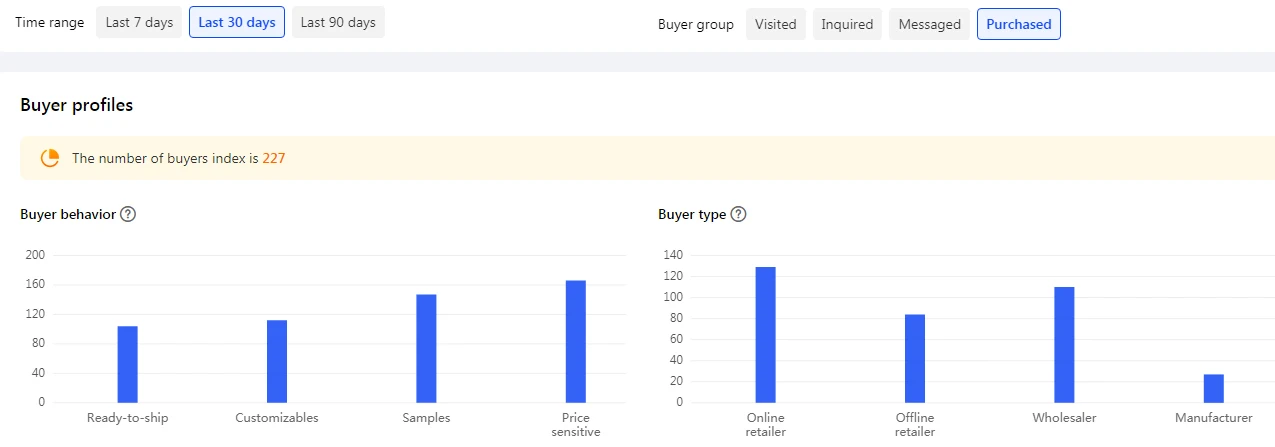Click the Price sensitive bar

click(575, 341)
